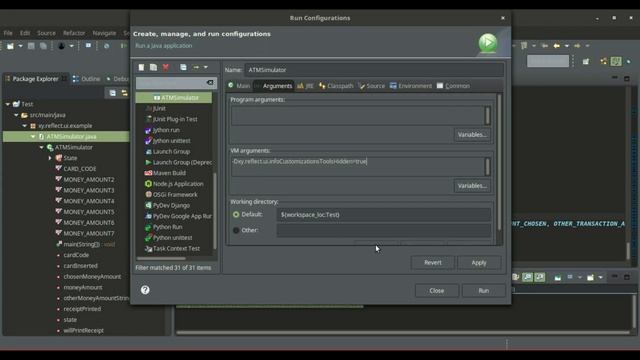
Task: Click Variables button under VM arguments
Action: point(472,186)
